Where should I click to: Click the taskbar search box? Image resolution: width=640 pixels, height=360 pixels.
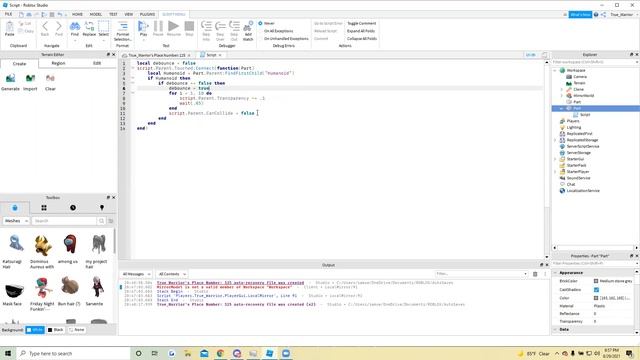pyautogui.click(x=73, y=353)
